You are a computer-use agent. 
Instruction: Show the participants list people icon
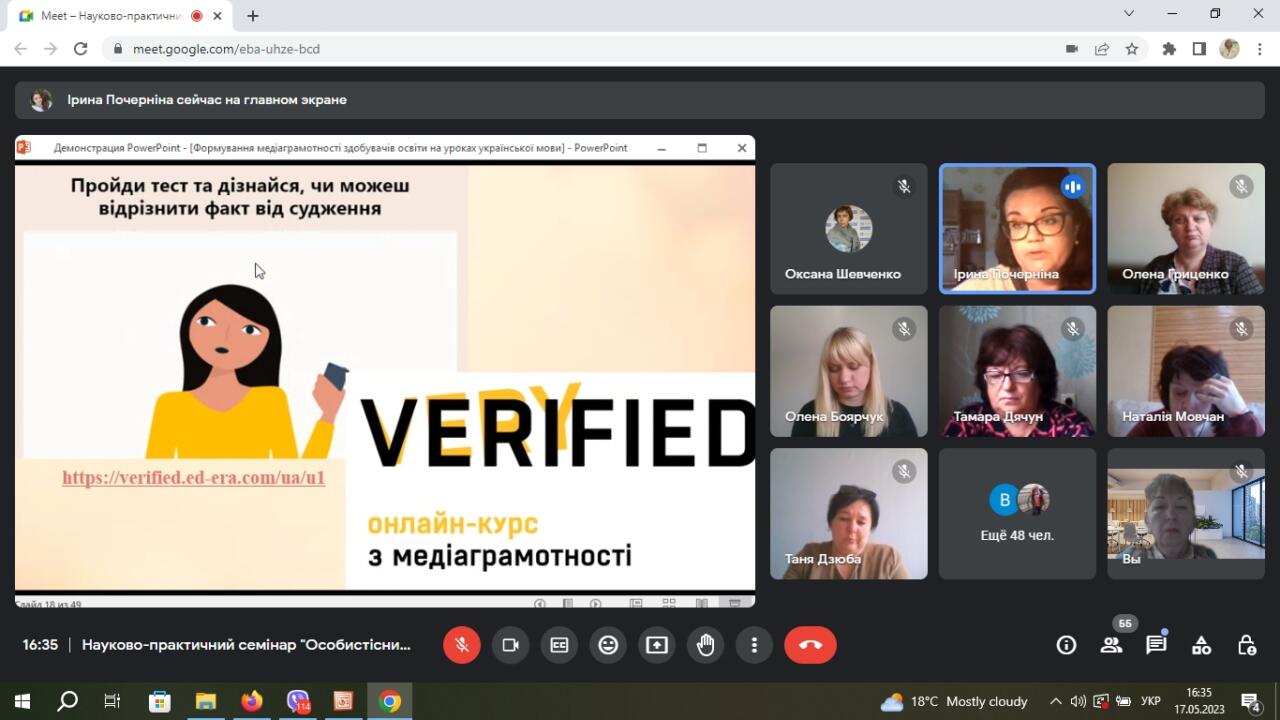(1111, 645)
